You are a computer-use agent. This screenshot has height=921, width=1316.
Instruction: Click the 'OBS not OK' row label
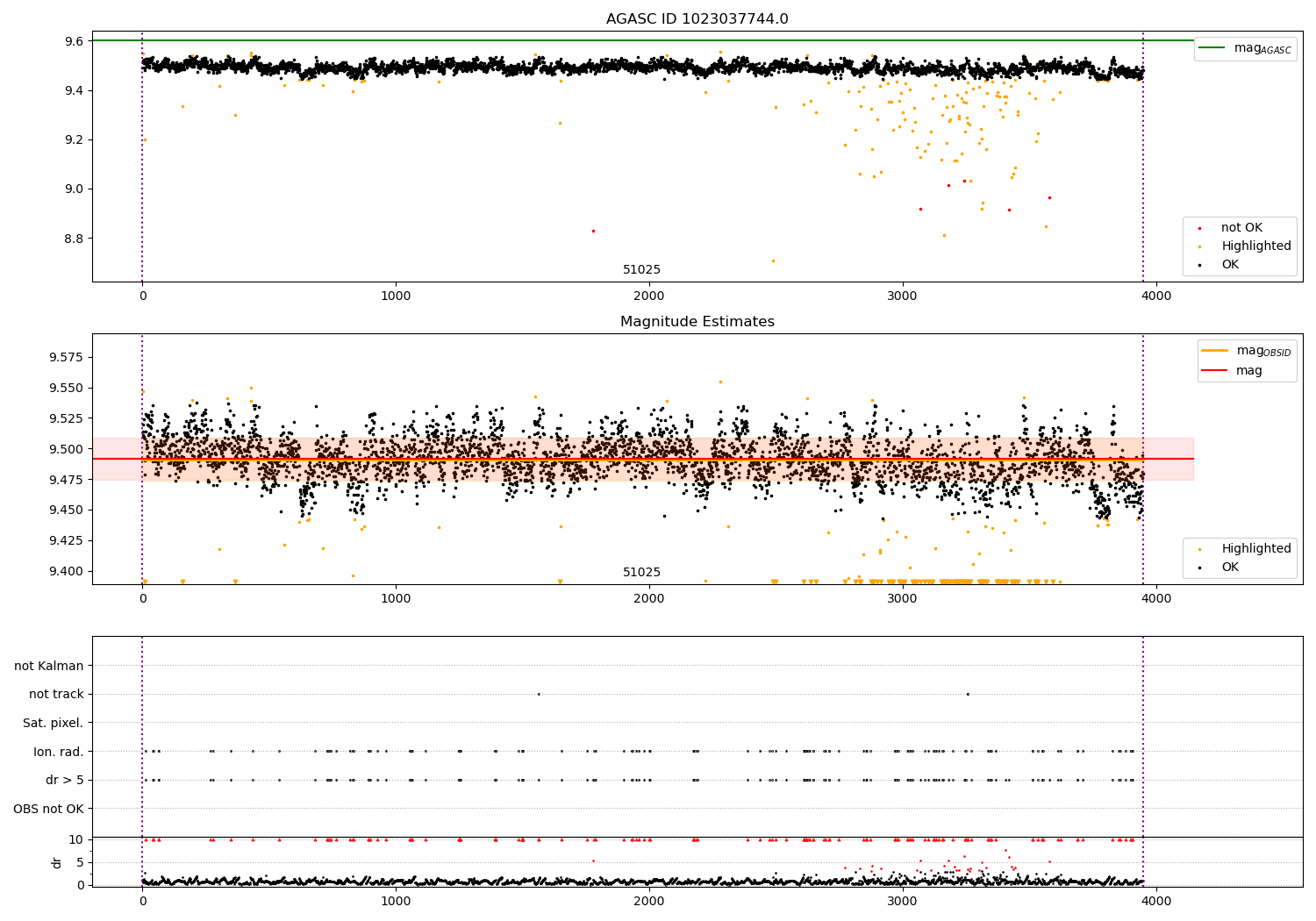(x=49, y=809)
